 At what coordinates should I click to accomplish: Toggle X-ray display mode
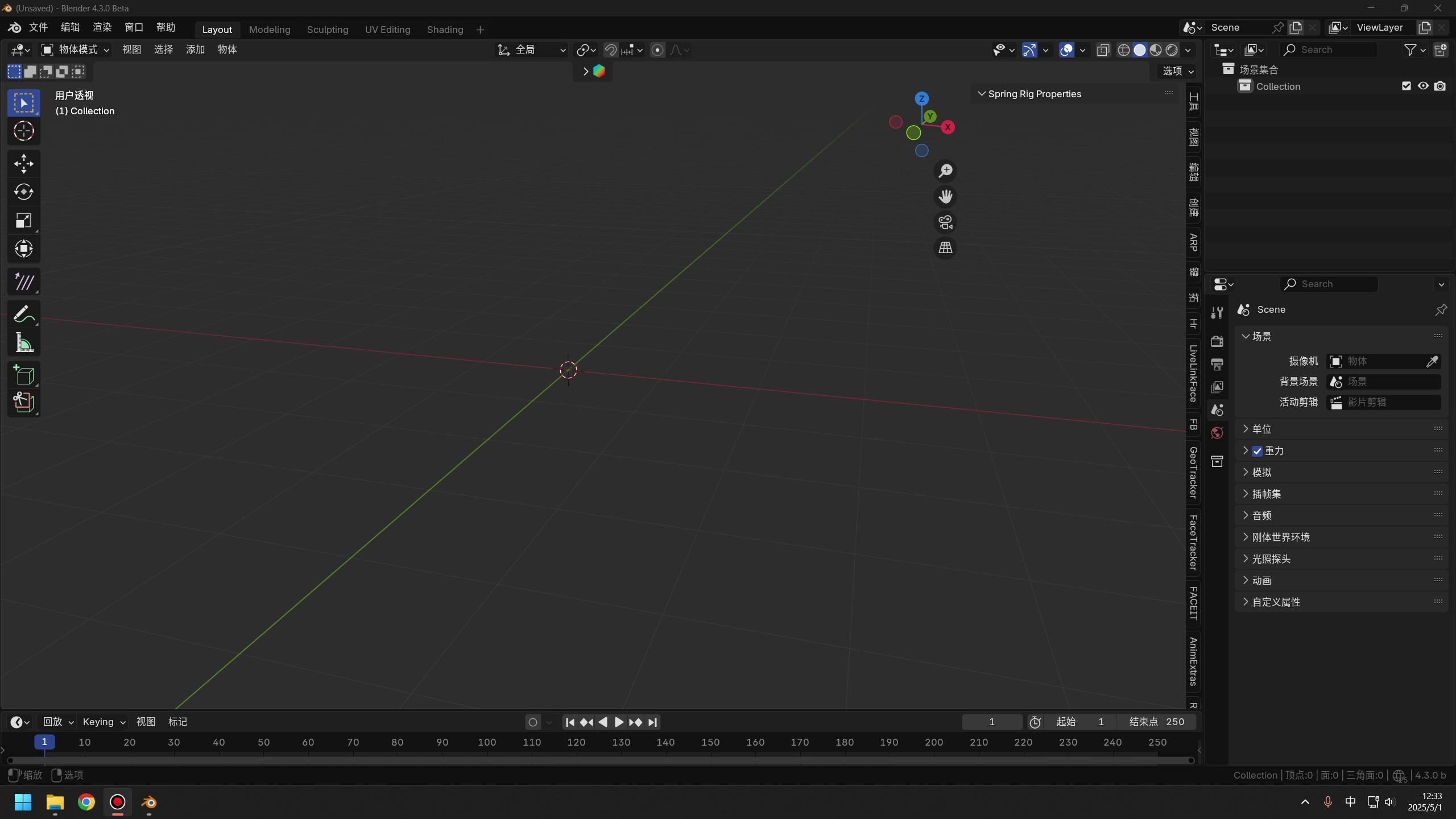1103,50
